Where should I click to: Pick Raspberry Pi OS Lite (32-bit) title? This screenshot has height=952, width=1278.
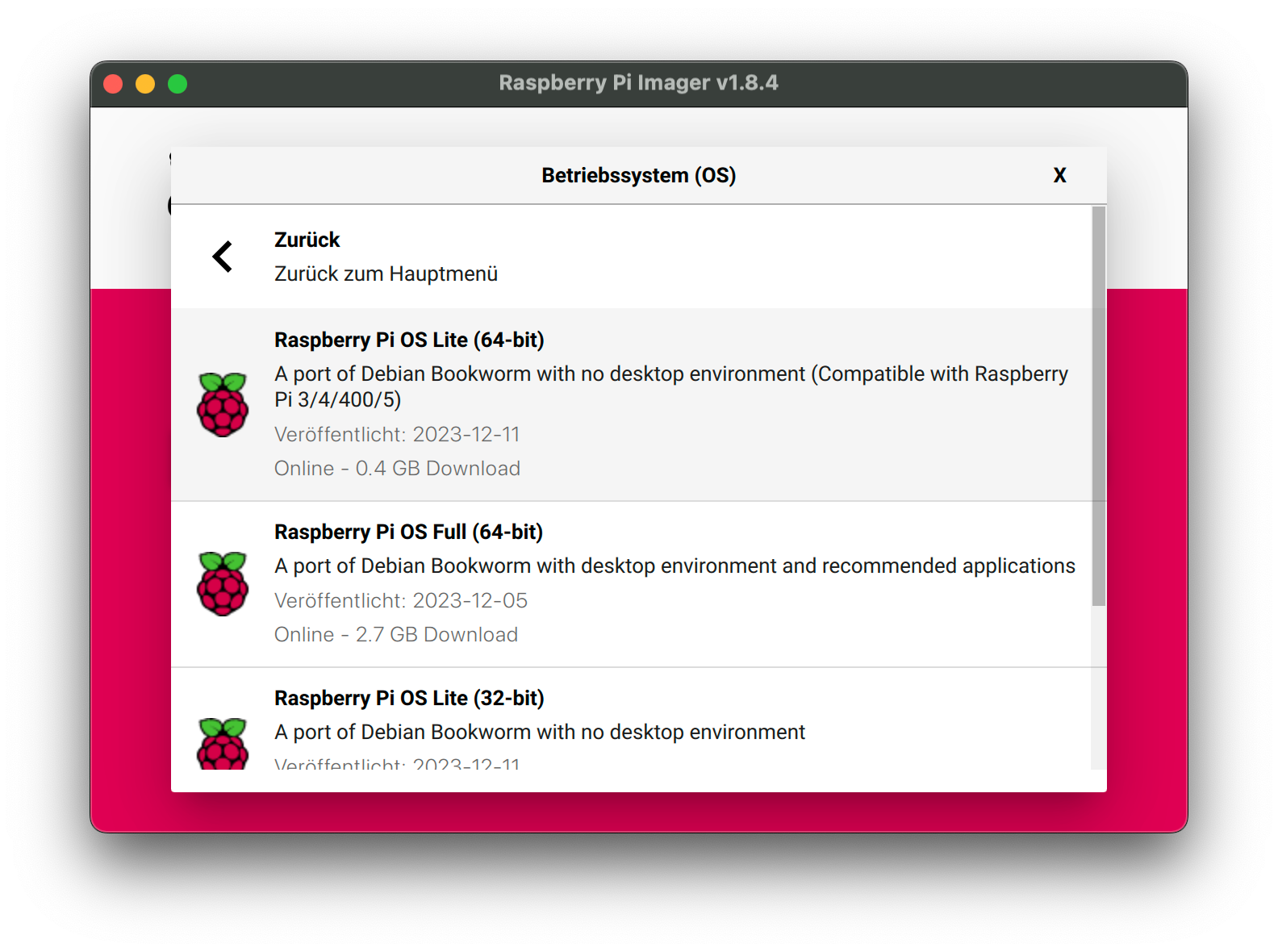[409, 698]
